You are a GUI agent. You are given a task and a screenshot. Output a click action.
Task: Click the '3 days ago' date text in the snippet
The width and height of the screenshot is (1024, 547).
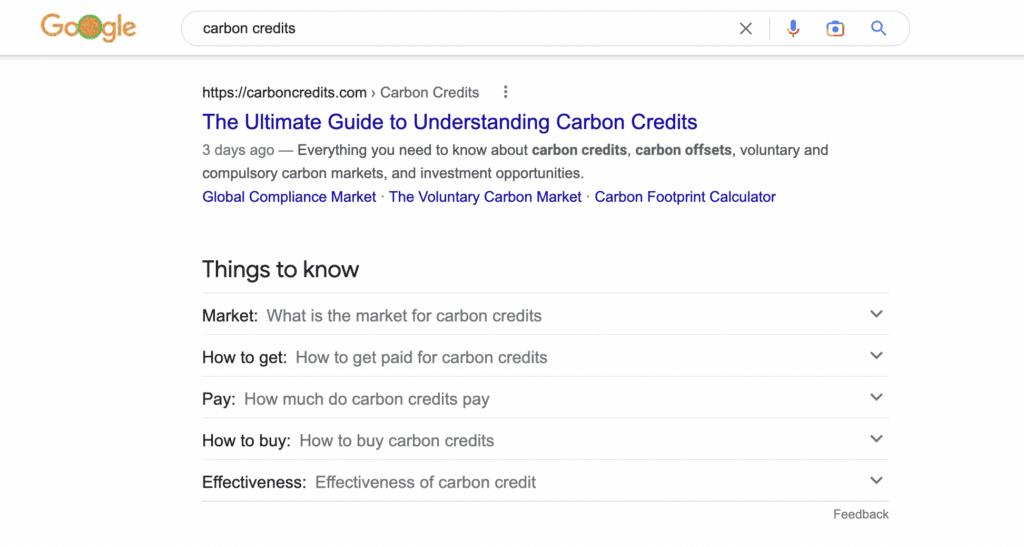[x=238, y=150]
